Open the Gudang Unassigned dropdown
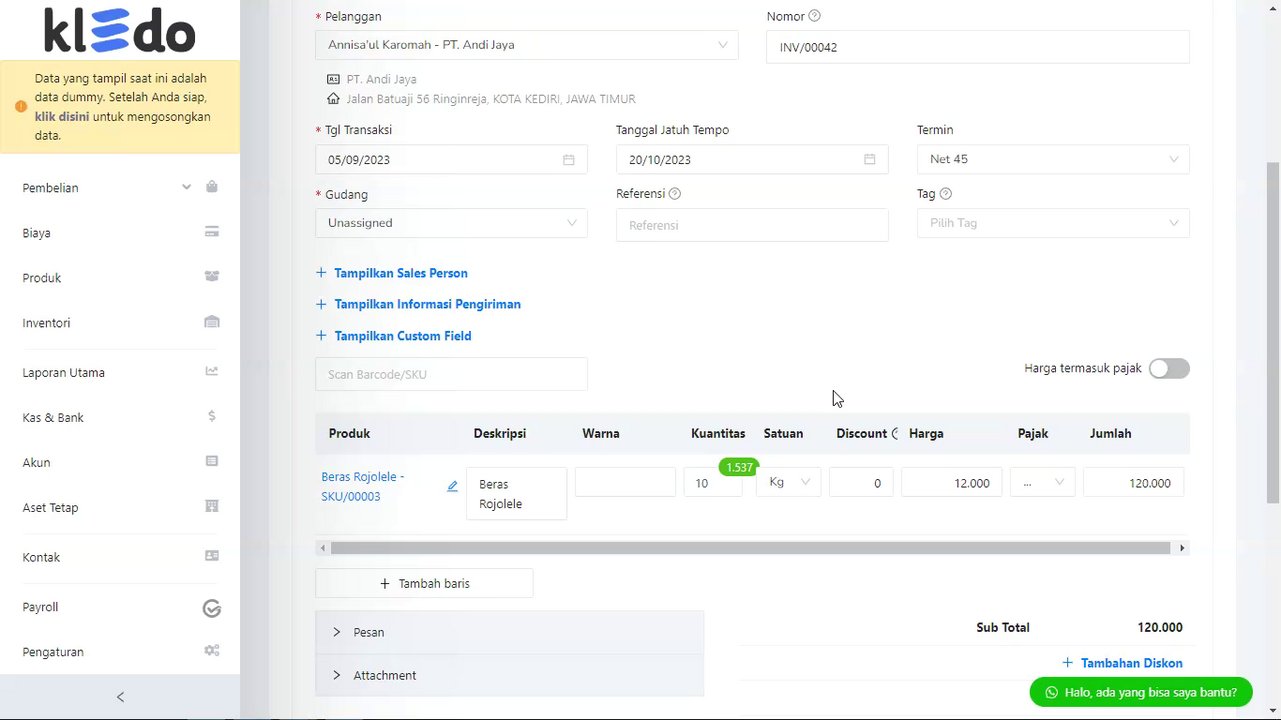The image size is (1281, 720). [451, 223]
